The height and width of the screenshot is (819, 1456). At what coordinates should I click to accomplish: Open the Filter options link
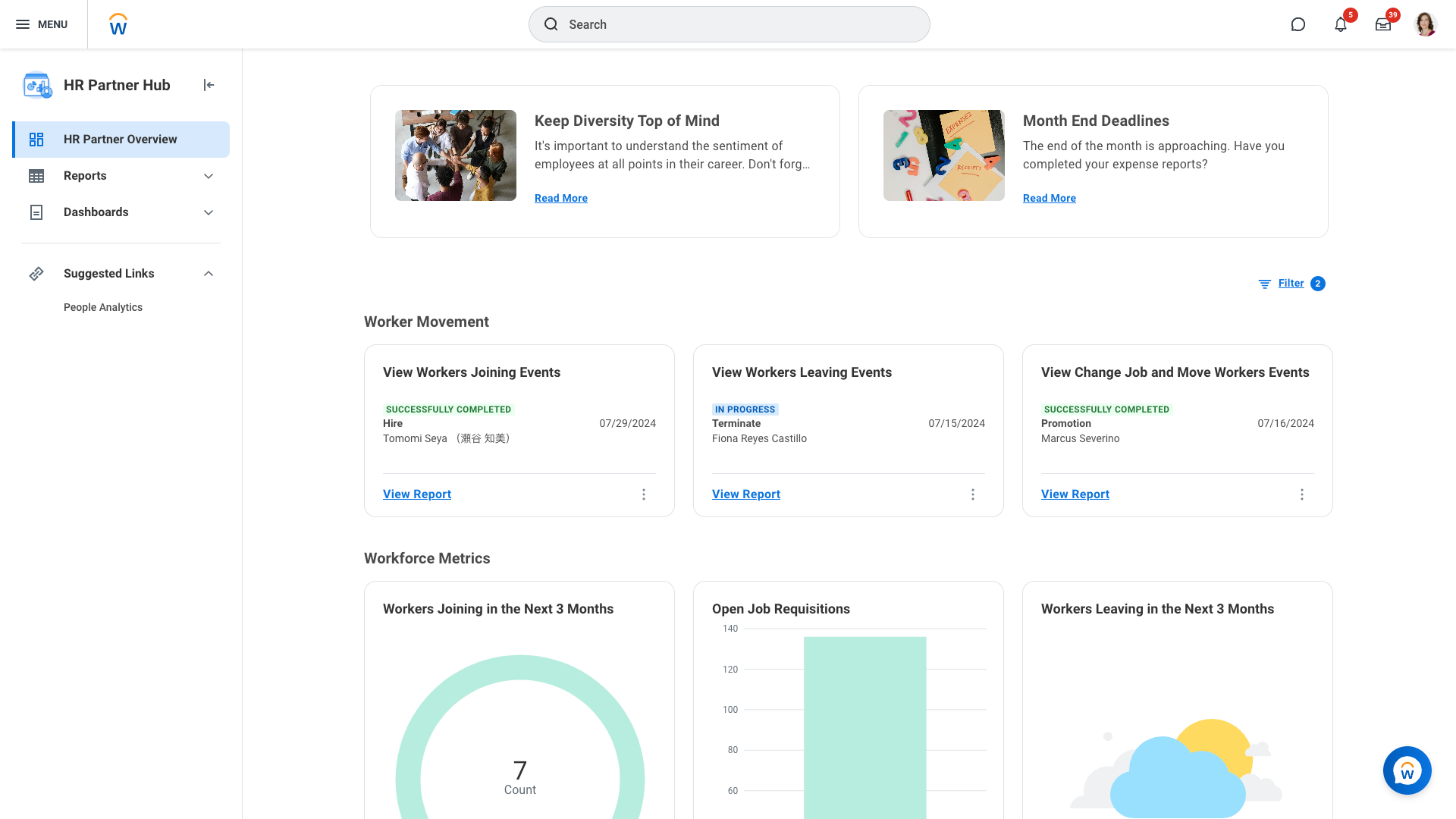(1291, 283)
